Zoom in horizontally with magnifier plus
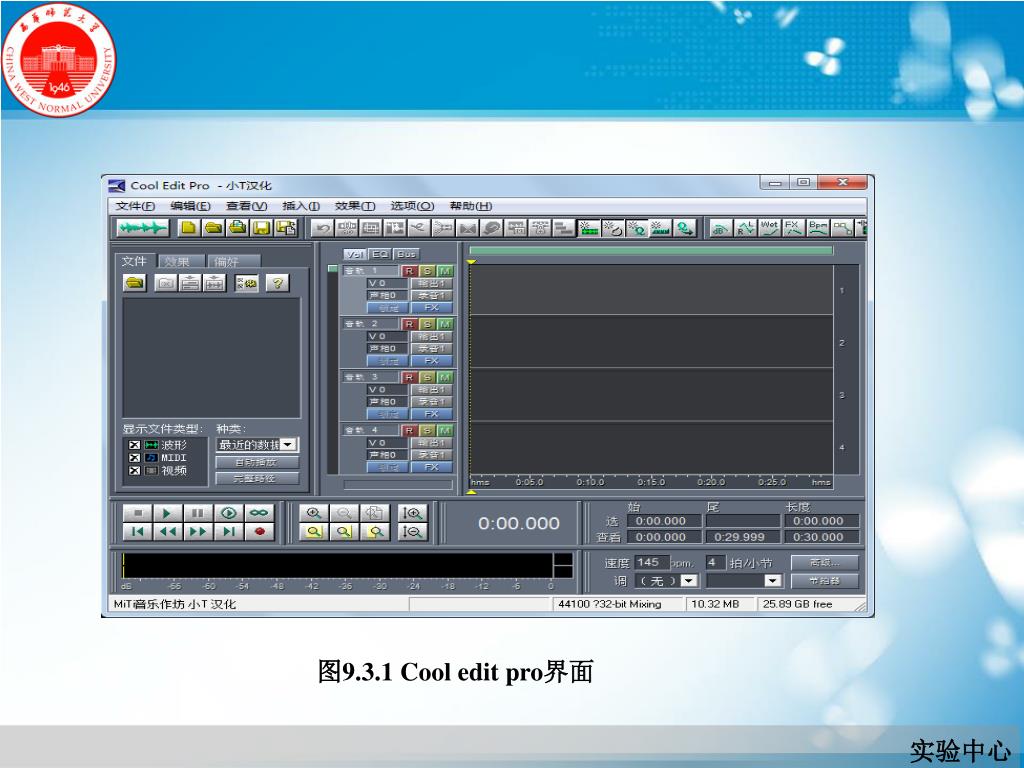 tap(314, 513)
